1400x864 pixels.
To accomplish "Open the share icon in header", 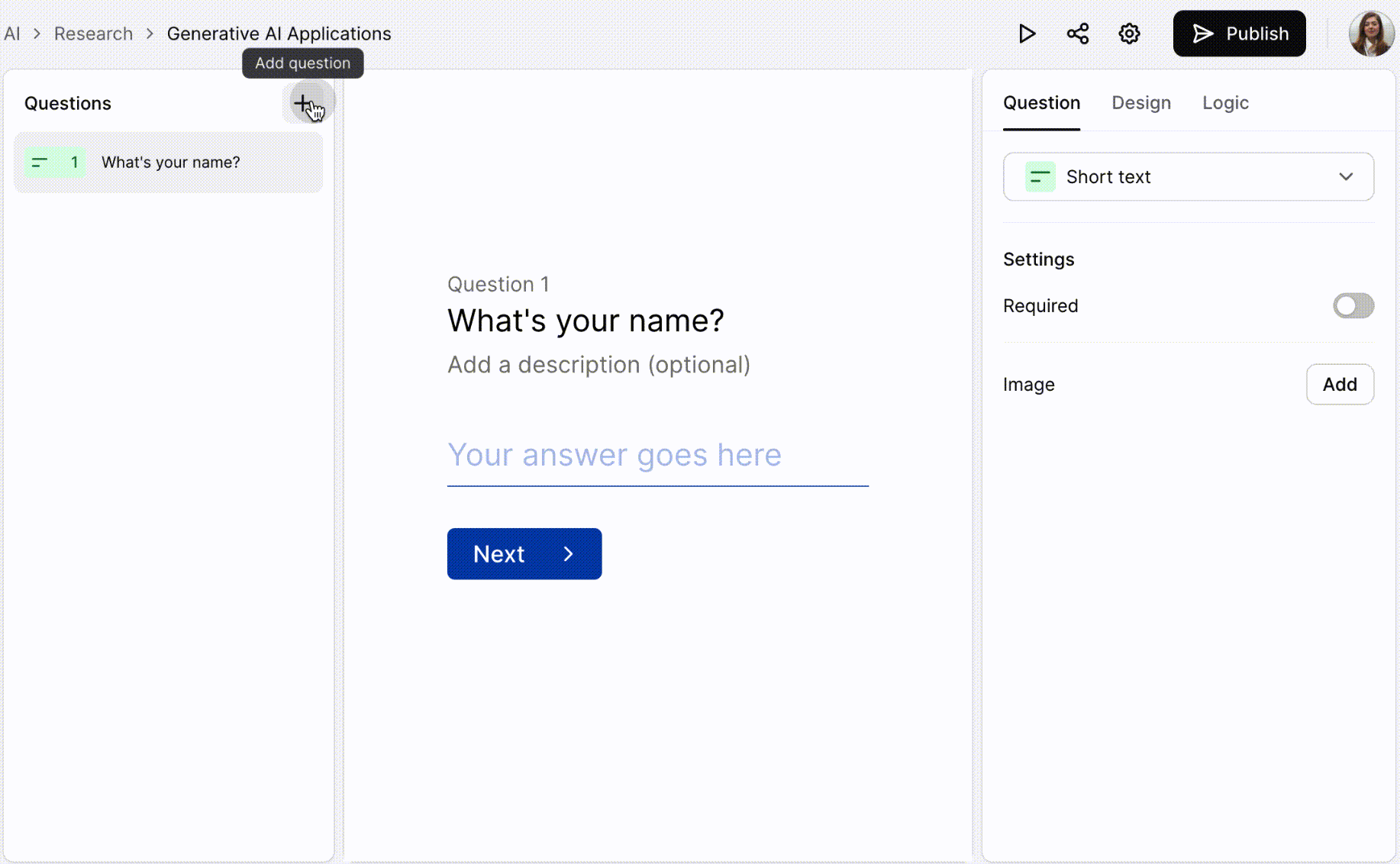I will click(1078, 34).
